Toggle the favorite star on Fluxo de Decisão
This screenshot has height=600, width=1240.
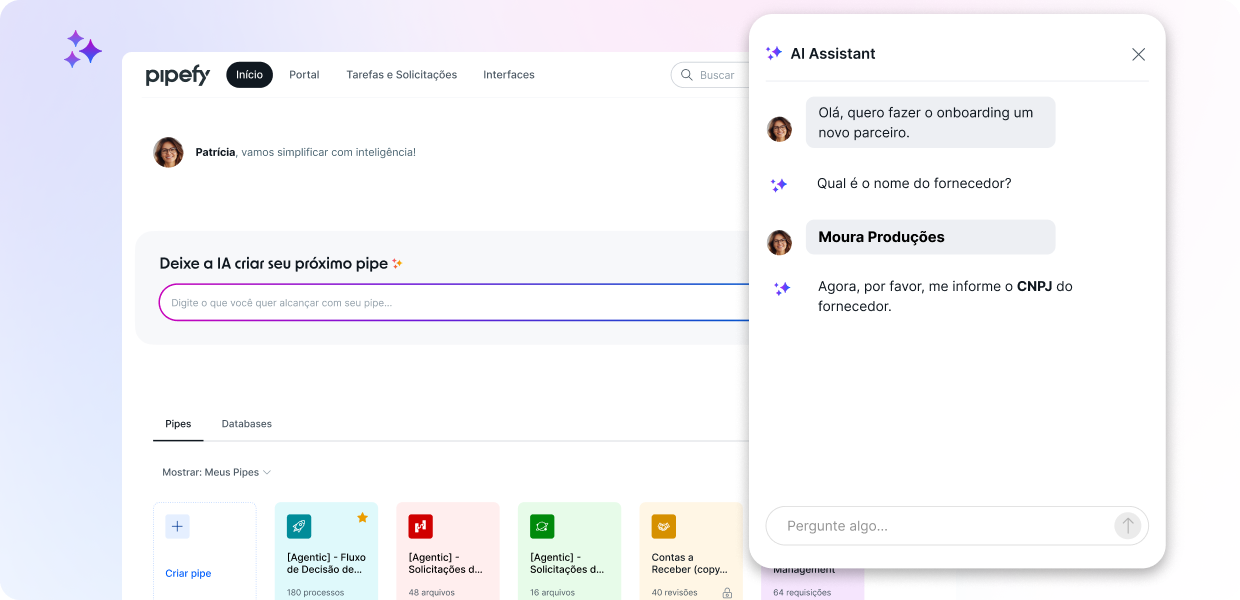point(362,517)
